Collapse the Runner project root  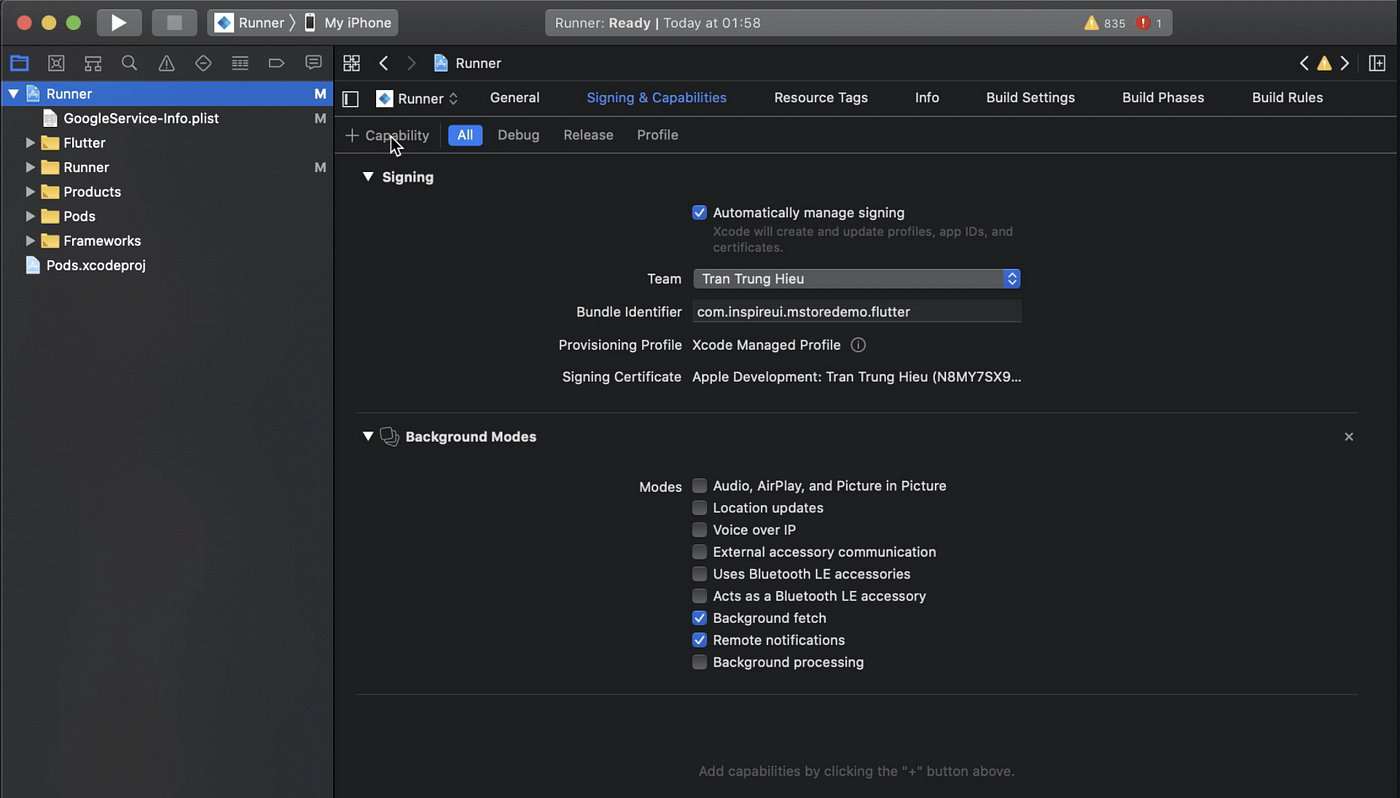click(x=13, y=94)
